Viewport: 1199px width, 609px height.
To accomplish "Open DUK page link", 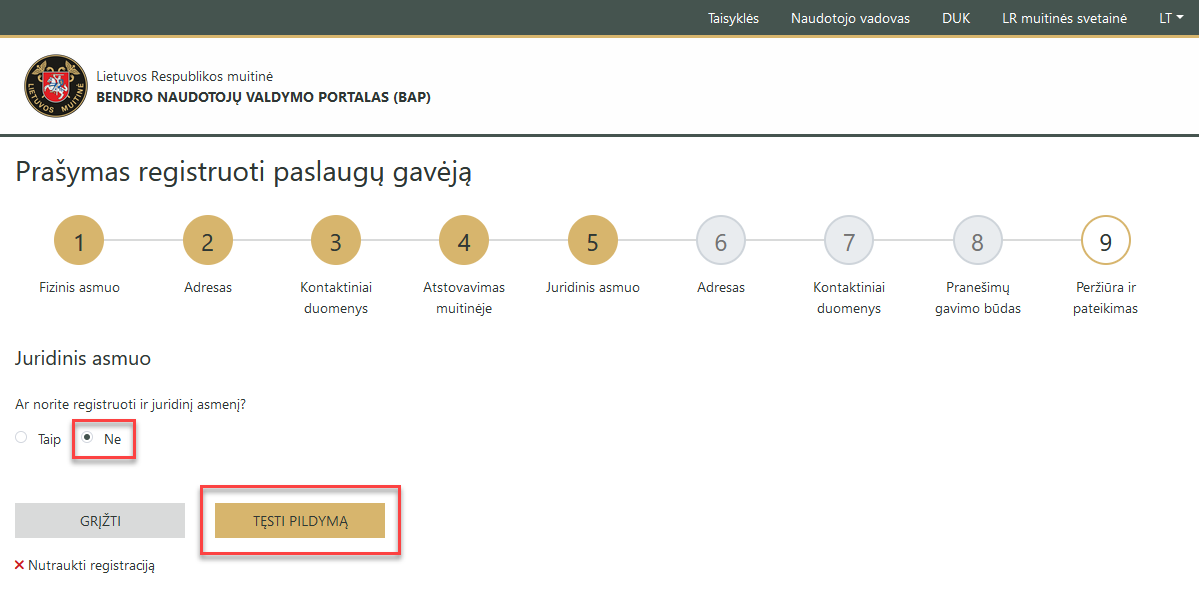I will point(956,18).
